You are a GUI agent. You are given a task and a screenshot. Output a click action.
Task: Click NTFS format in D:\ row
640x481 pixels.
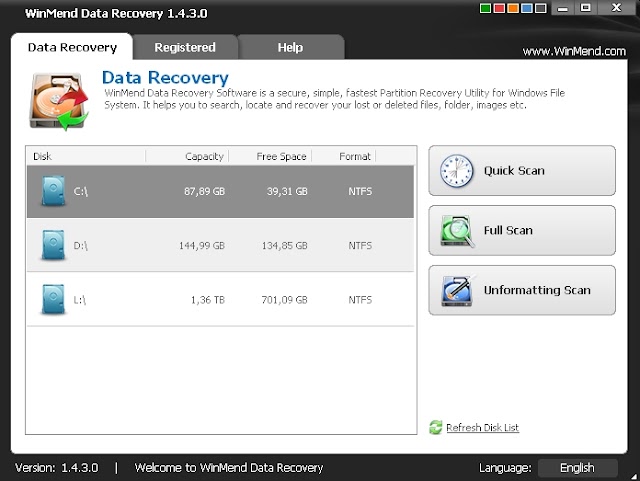[360, 245]
